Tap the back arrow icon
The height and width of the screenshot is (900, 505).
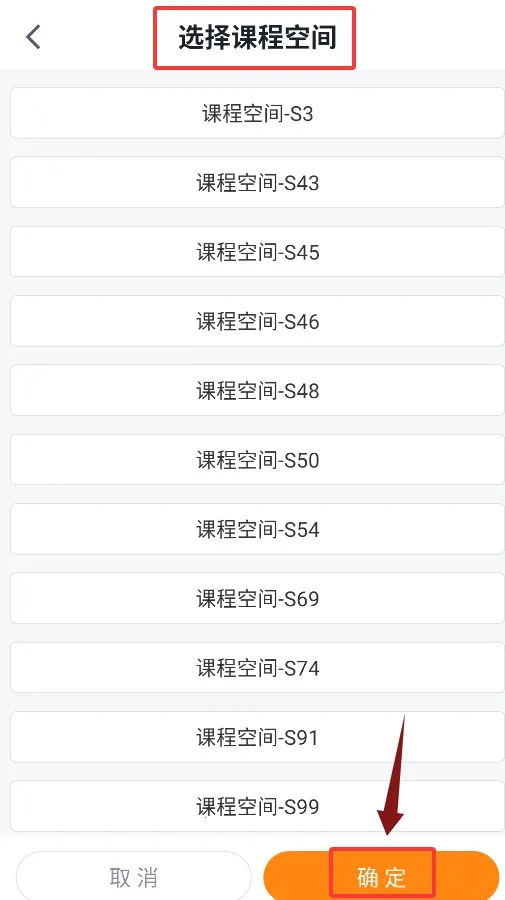click(33, 37)
